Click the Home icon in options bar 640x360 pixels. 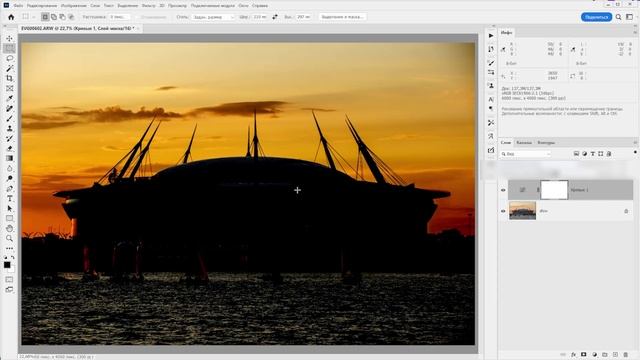tap(11, 17)
